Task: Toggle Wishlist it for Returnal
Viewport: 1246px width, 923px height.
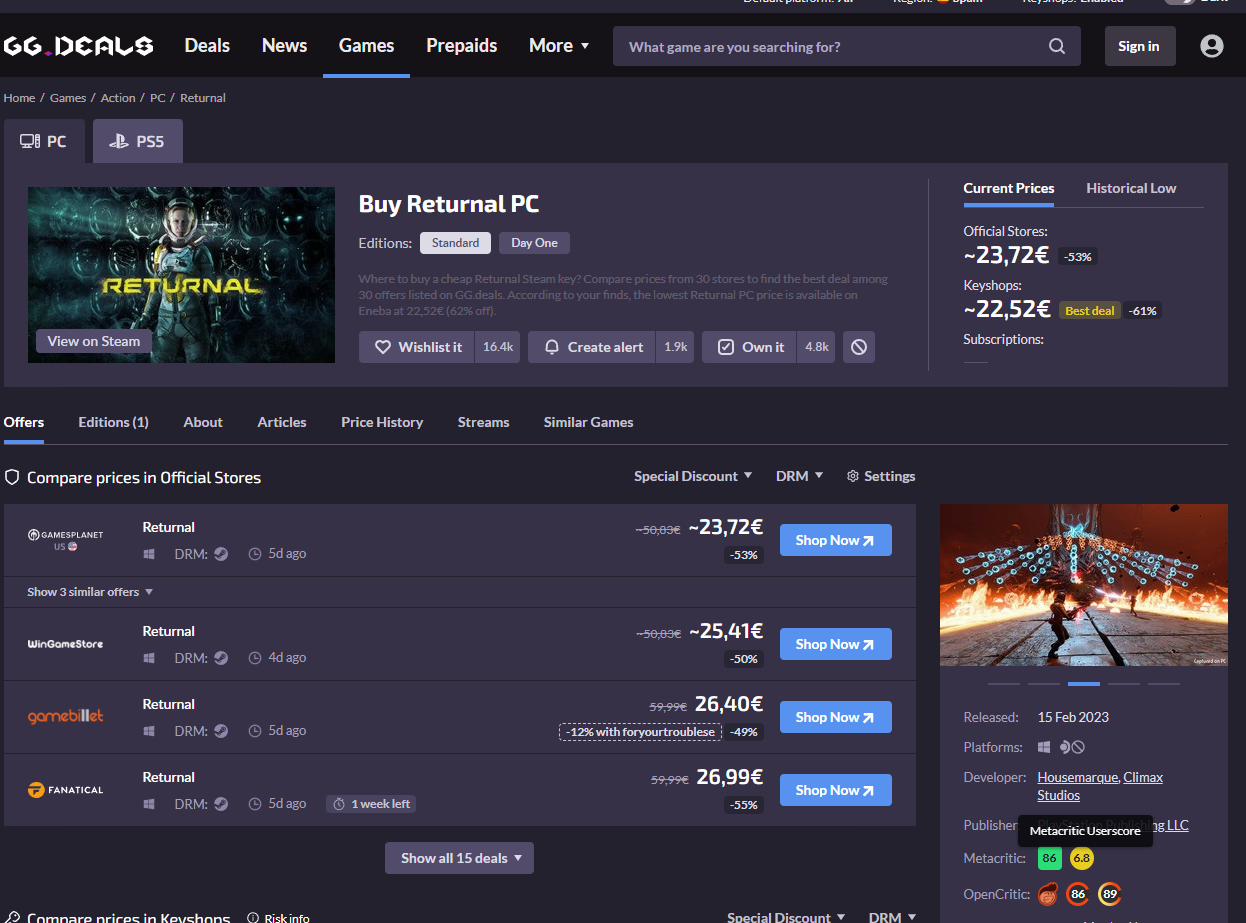Action: (417, 347)
